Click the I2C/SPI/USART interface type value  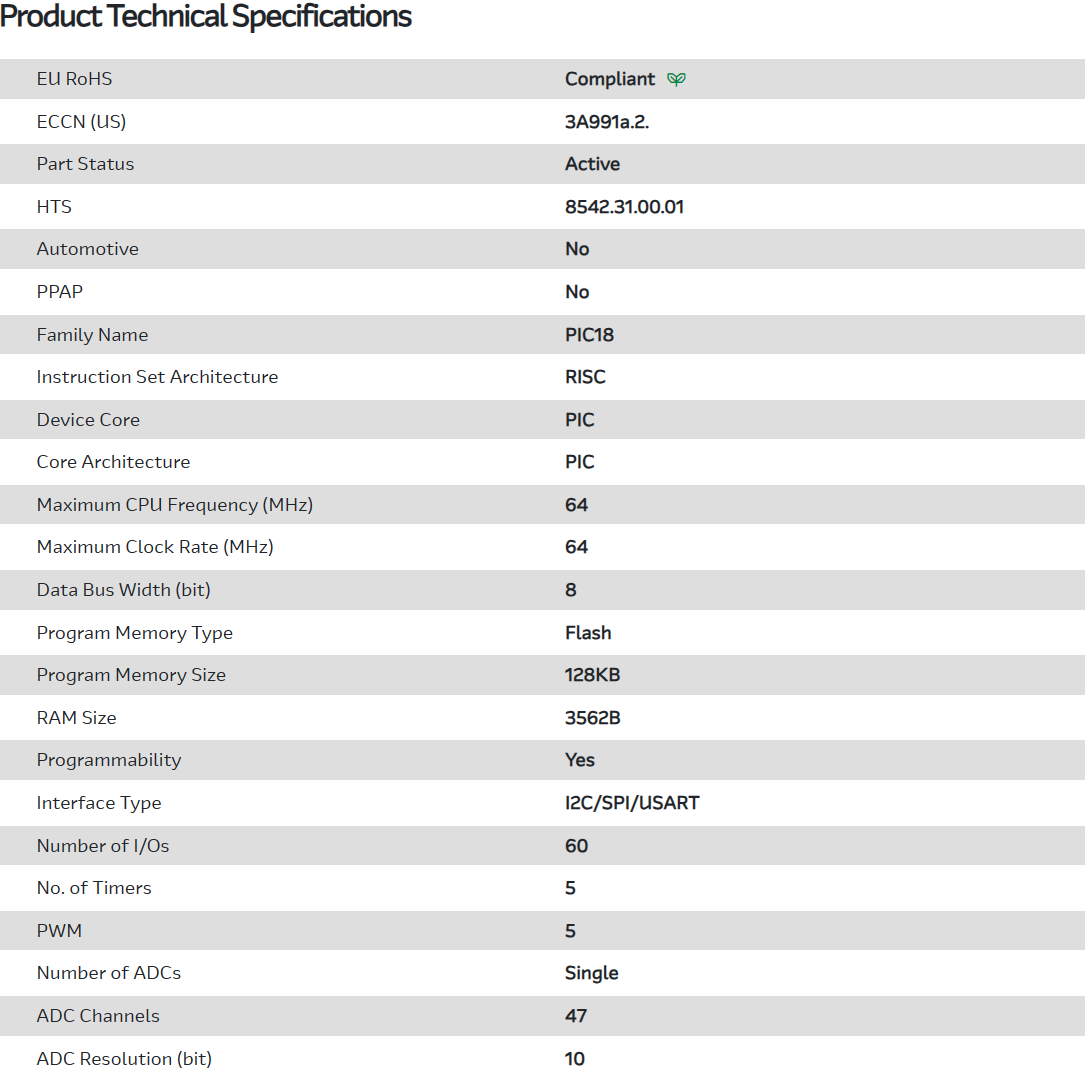(x=632, y=803)
